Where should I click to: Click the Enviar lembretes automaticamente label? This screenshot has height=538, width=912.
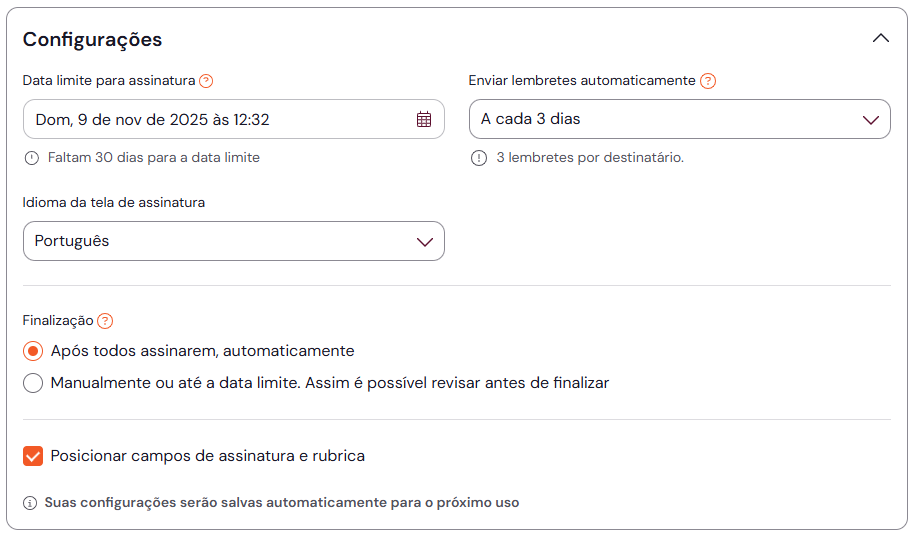point(581,81)
